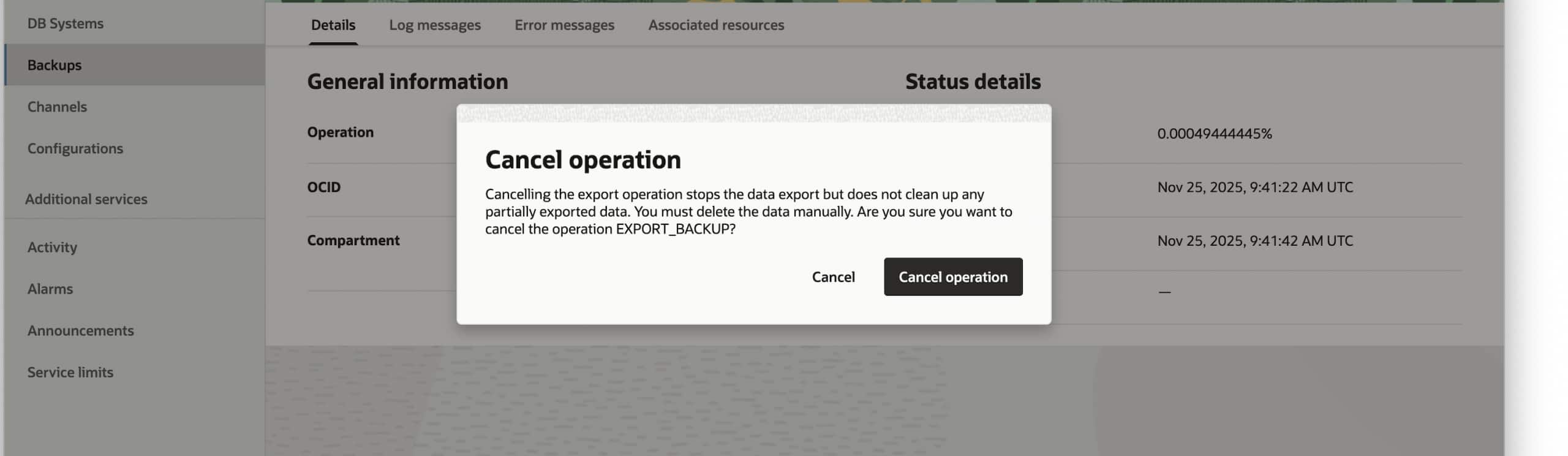Click the Cancel operation dialog title
Screen dimensions: 1568x456
point(582,160)
